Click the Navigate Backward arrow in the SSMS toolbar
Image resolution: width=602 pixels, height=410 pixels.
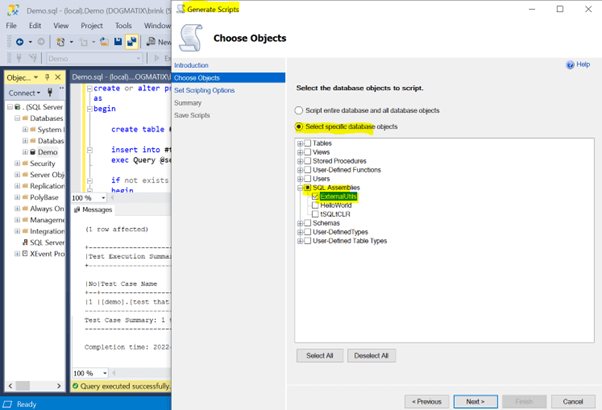click(20, 41)
